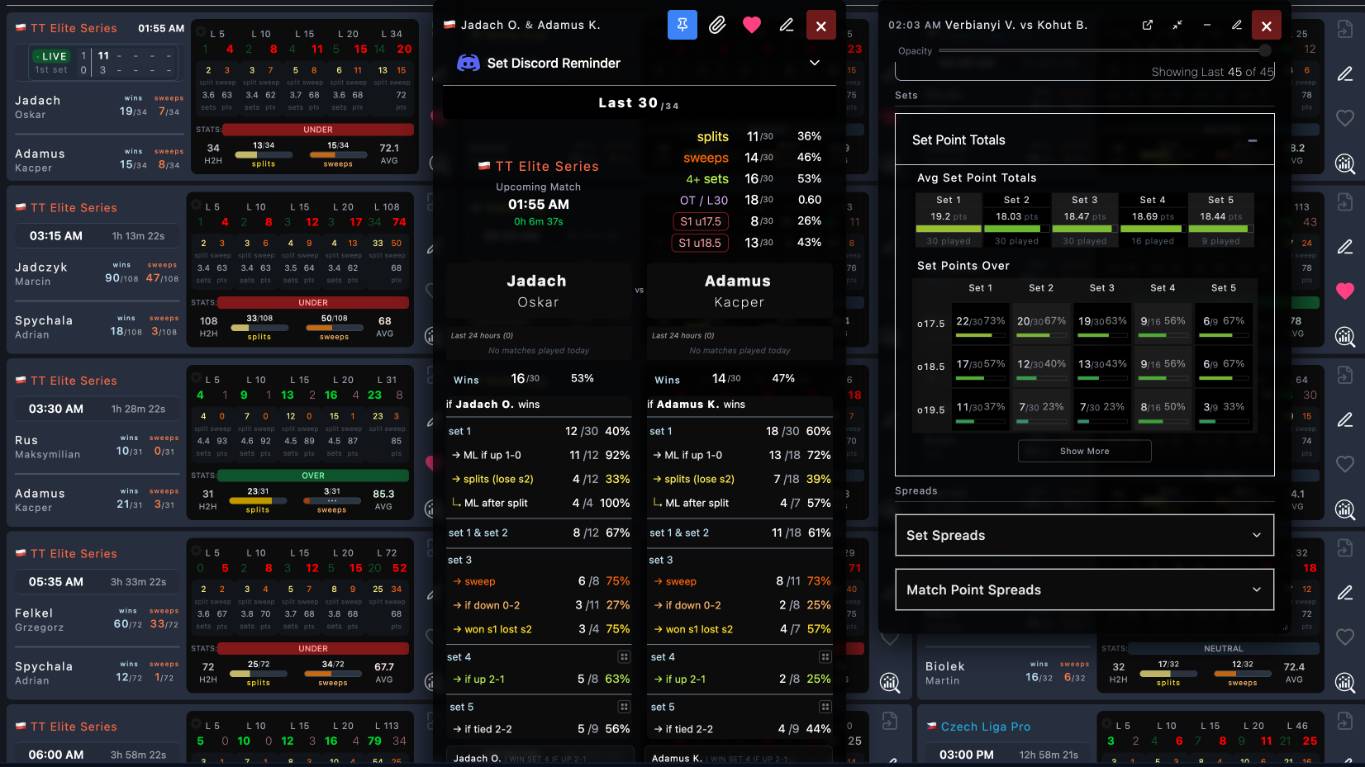This screenshot has height=767, width=1365.
Task: Click the L 108 column header
Action: (x=385, y=207)
